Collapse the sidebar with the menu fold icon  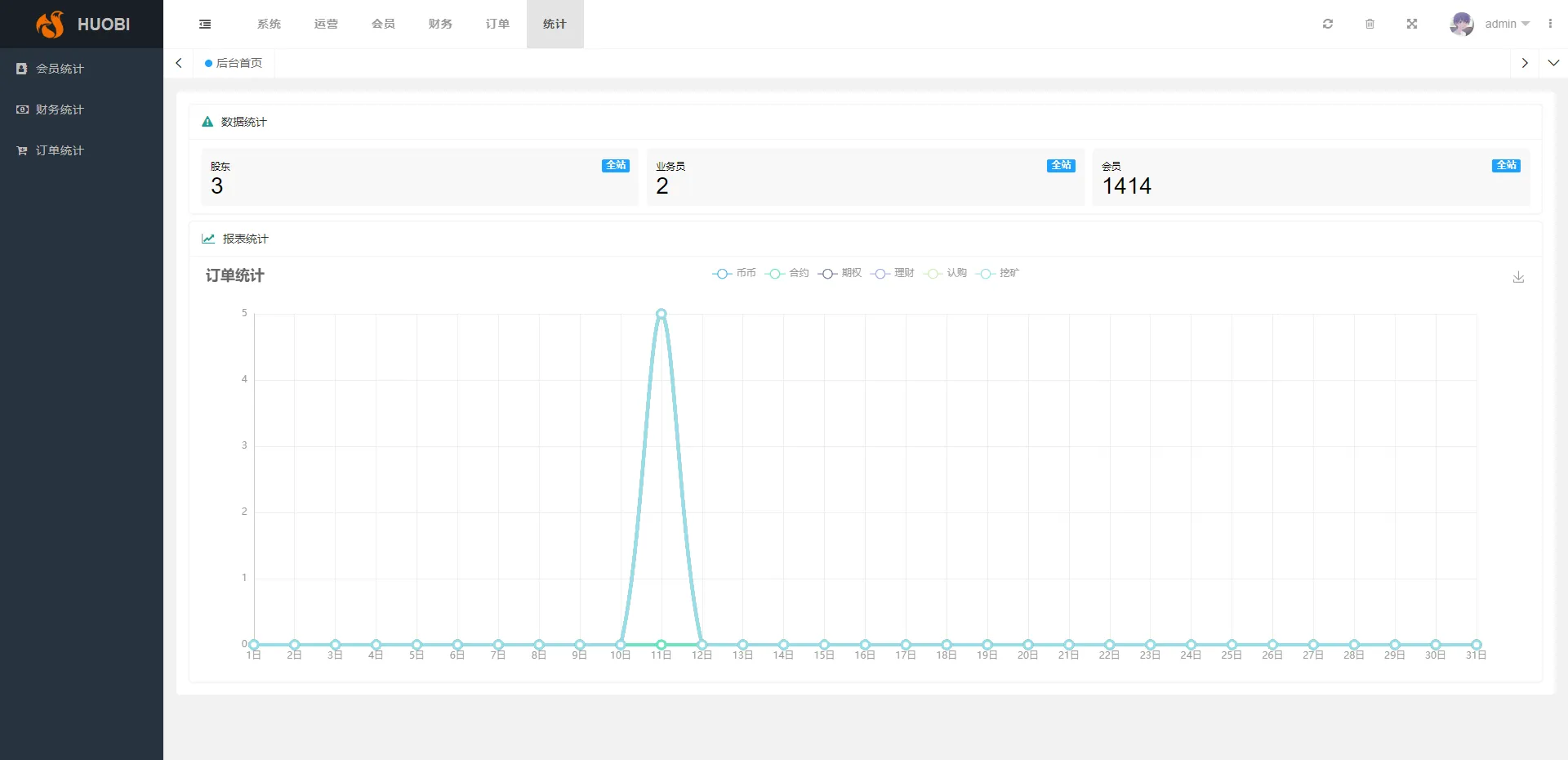click(x=205, y=25)
